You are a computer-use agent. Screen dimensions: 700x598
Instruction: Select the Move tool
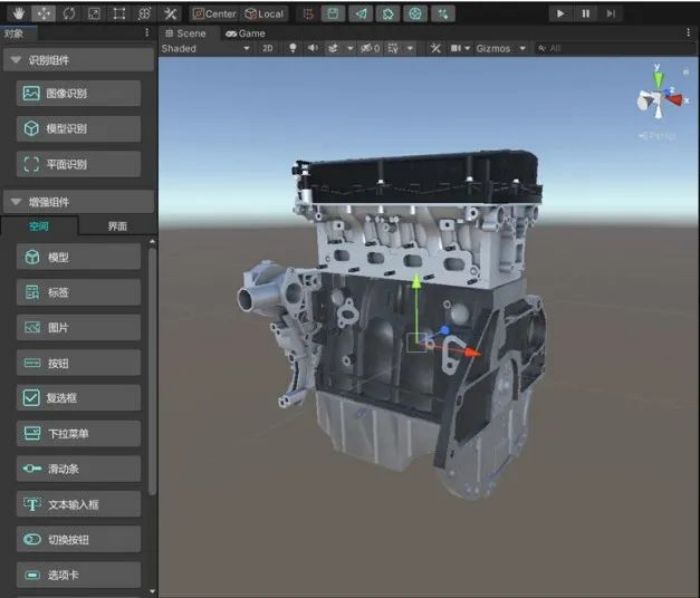click(43, 14)
